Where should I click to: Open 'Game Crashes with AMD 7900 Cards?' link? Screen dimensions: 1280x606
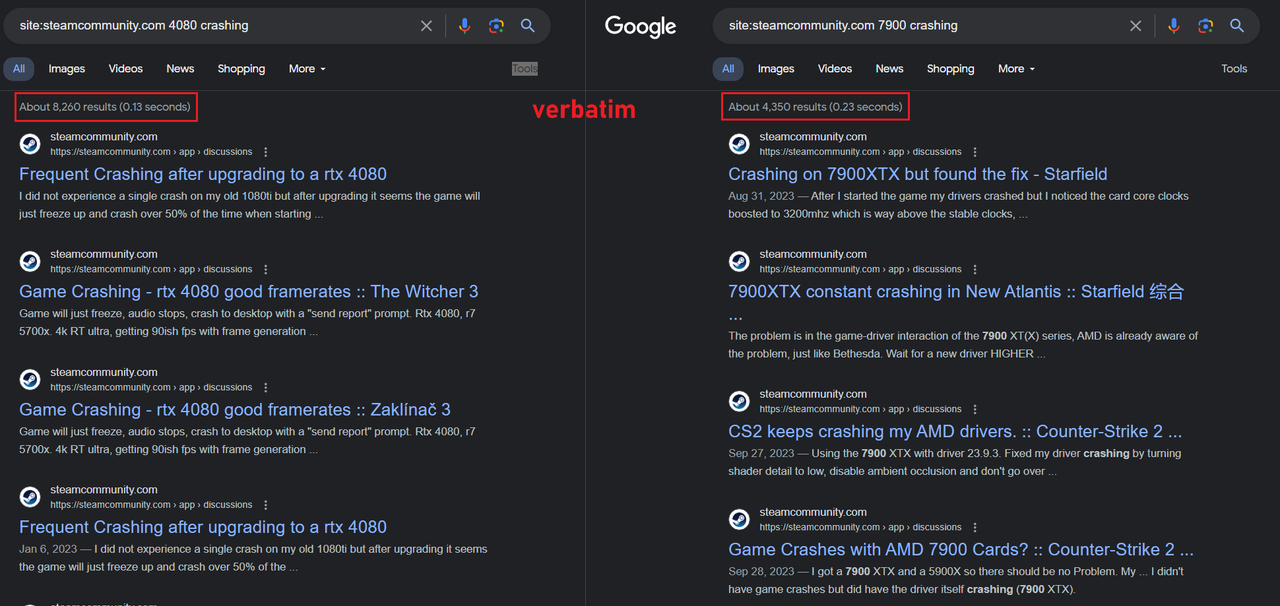tap(961, 549)
